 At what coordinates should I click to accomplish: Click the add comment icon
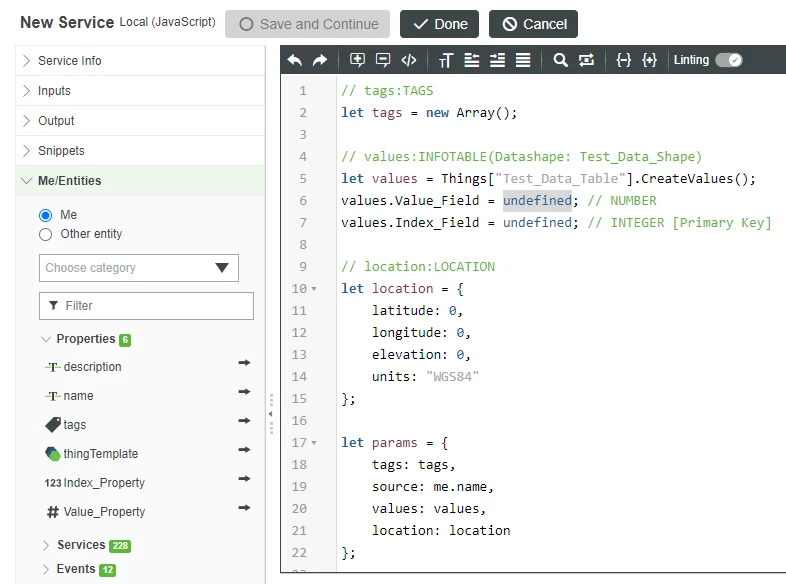click(x=357, y=60)
